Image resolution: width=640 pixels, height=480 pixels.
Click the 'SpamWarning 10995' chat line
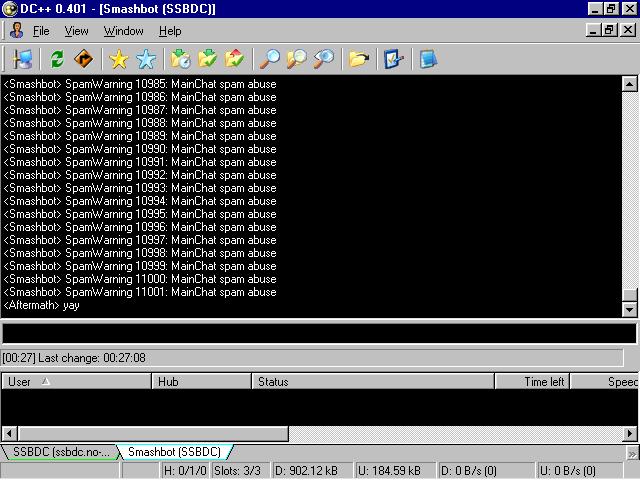coord(140,214)
